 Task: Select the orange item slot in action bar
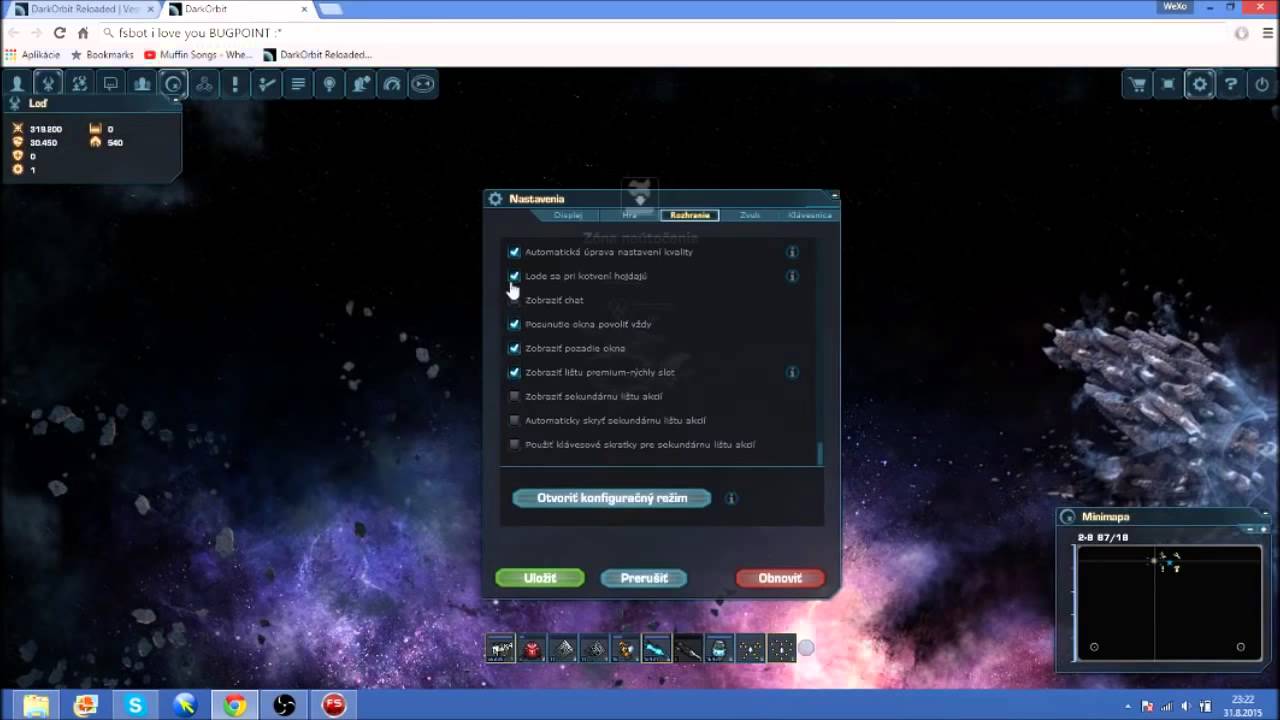click(x=625, y=649)
